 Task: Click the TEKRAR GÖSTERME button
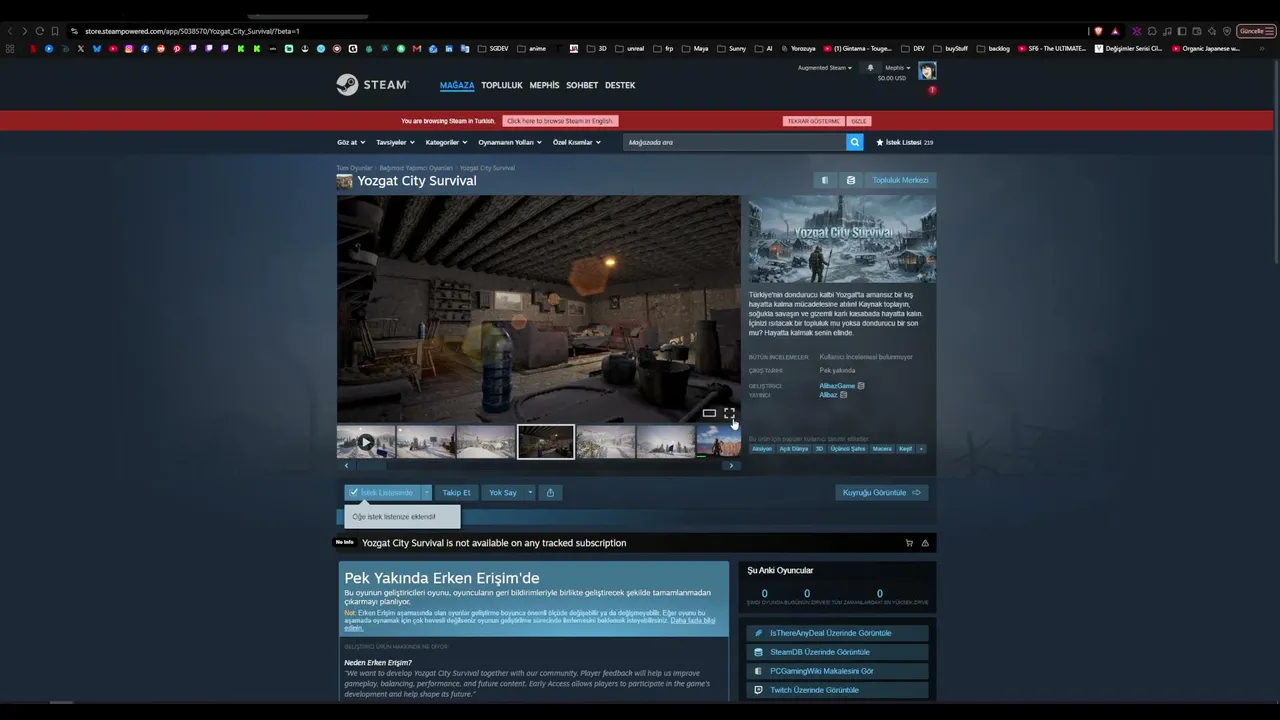pyautogui.click(x=813, y=121)
